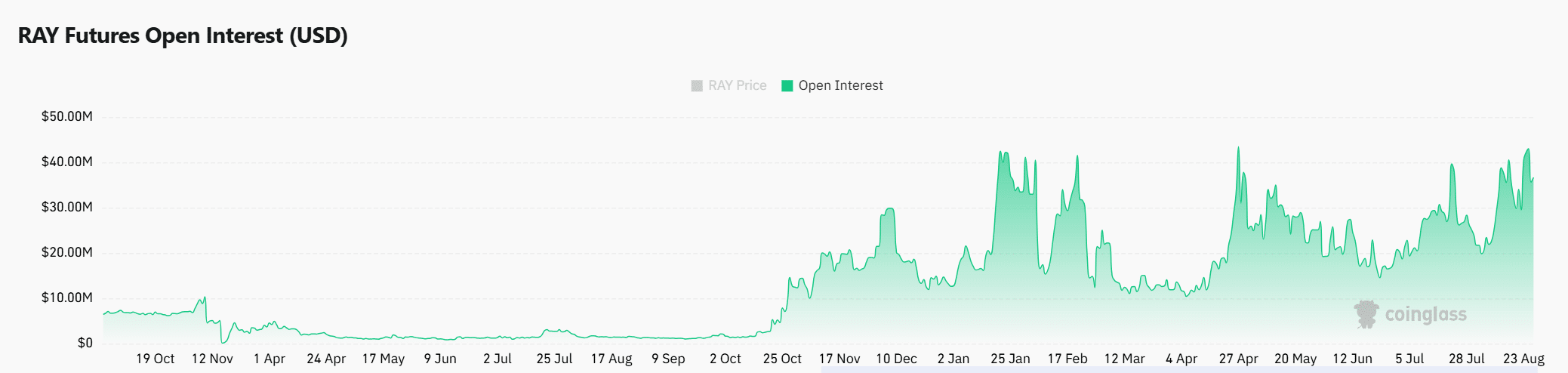Click the $50.00M y-axis label
This screenshot has width=1568, height=373.
pyautogui.click(x=67, y=116)
